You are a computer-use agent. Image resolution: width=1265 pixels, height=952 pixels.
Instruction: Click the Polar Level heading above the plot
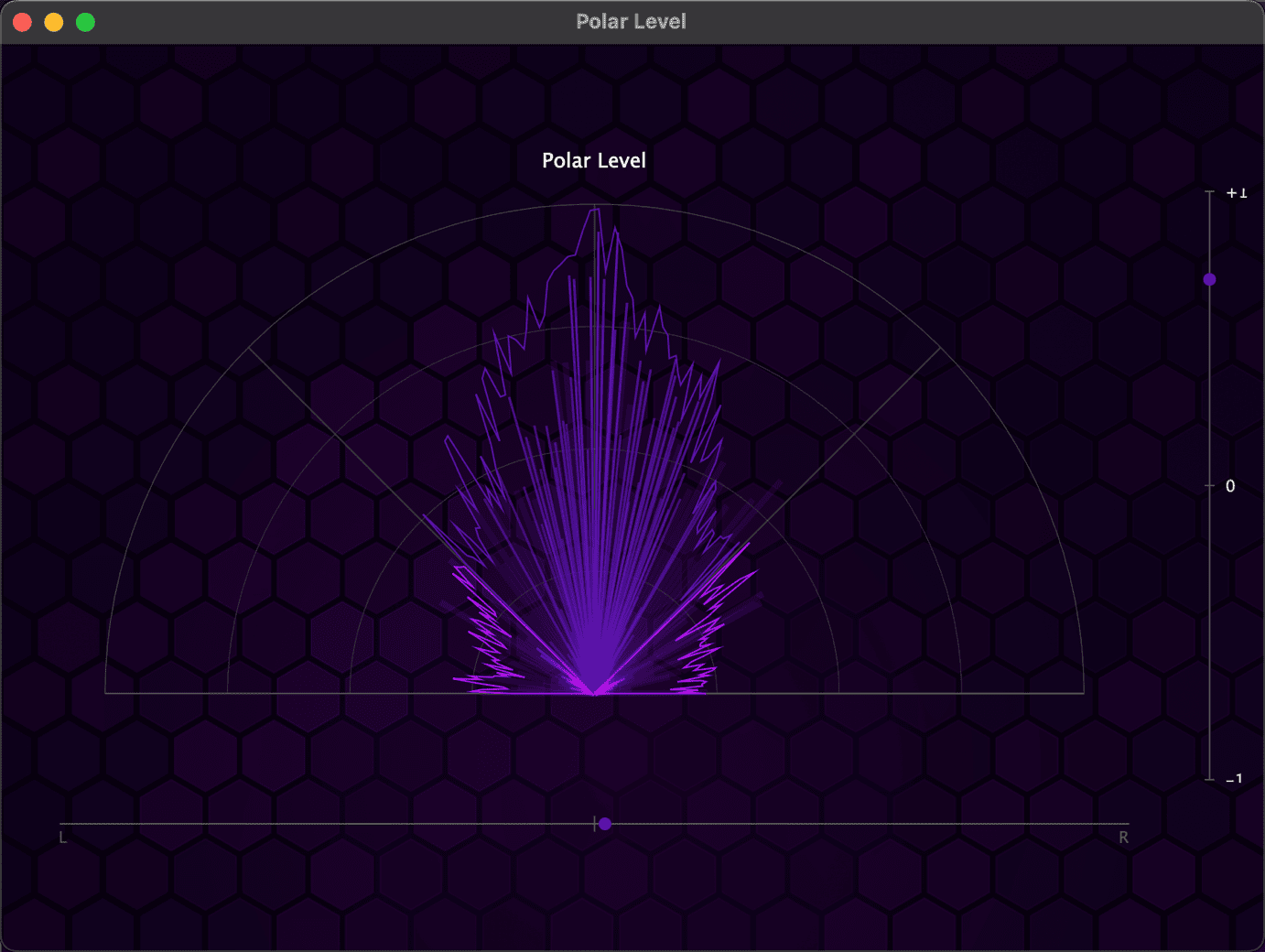[x=594, y=160]
